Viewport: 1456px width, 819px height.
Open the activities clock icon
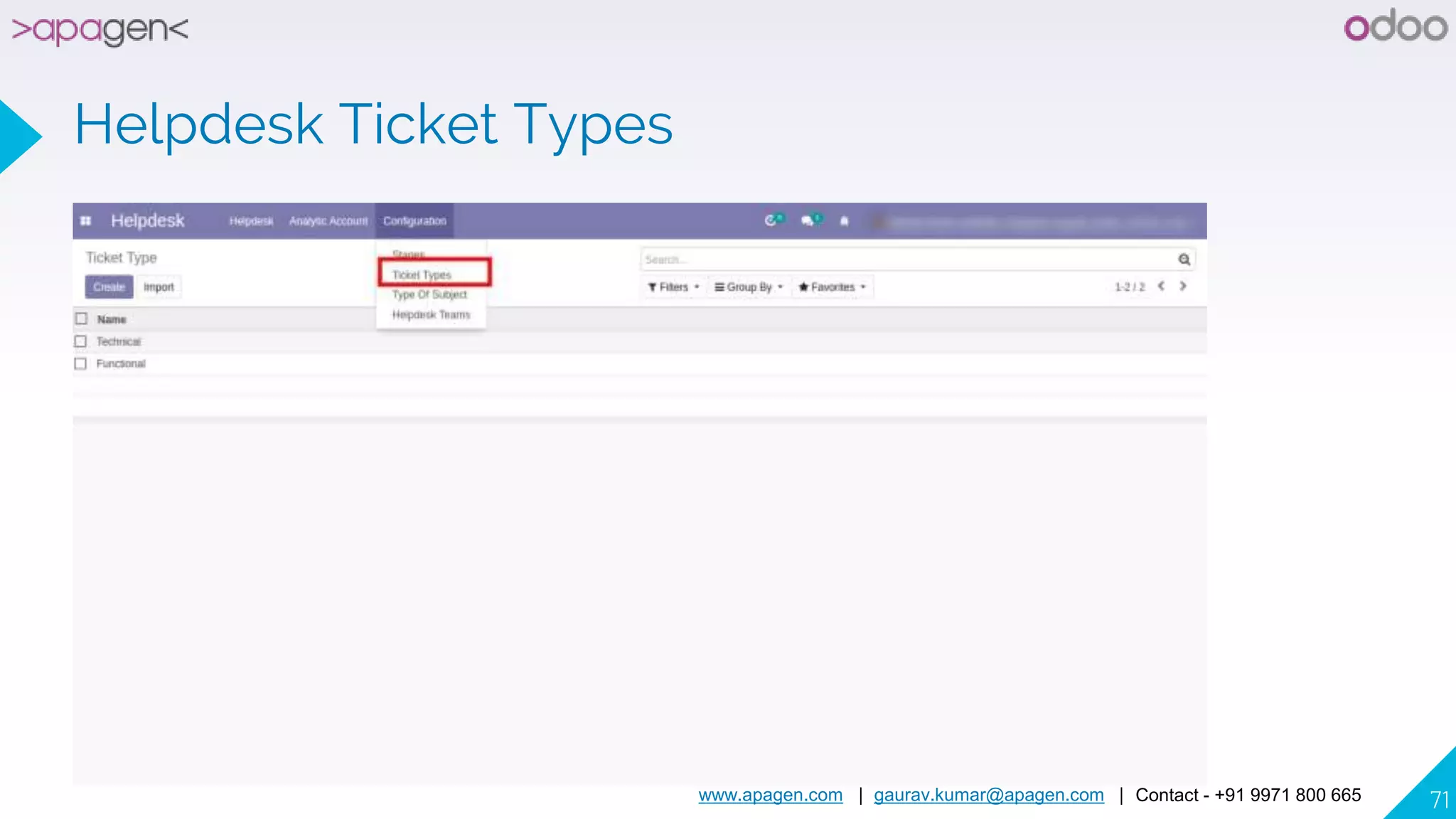click(x=771, y=220)
